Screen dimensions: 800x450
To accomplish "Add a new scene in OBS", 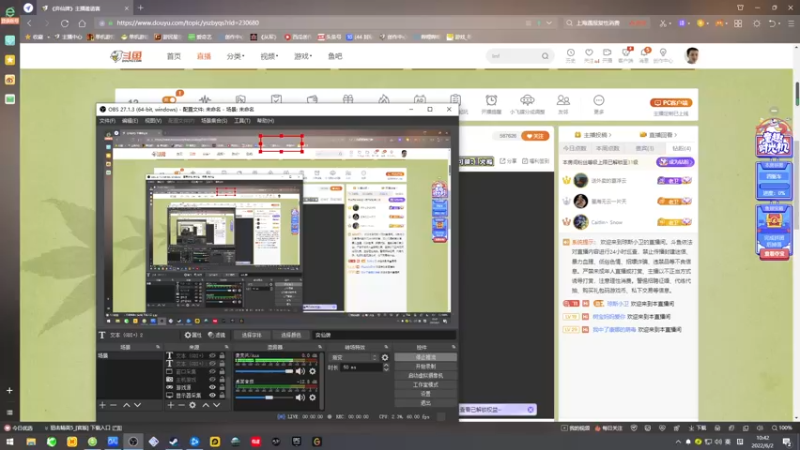I will [103, 405].
